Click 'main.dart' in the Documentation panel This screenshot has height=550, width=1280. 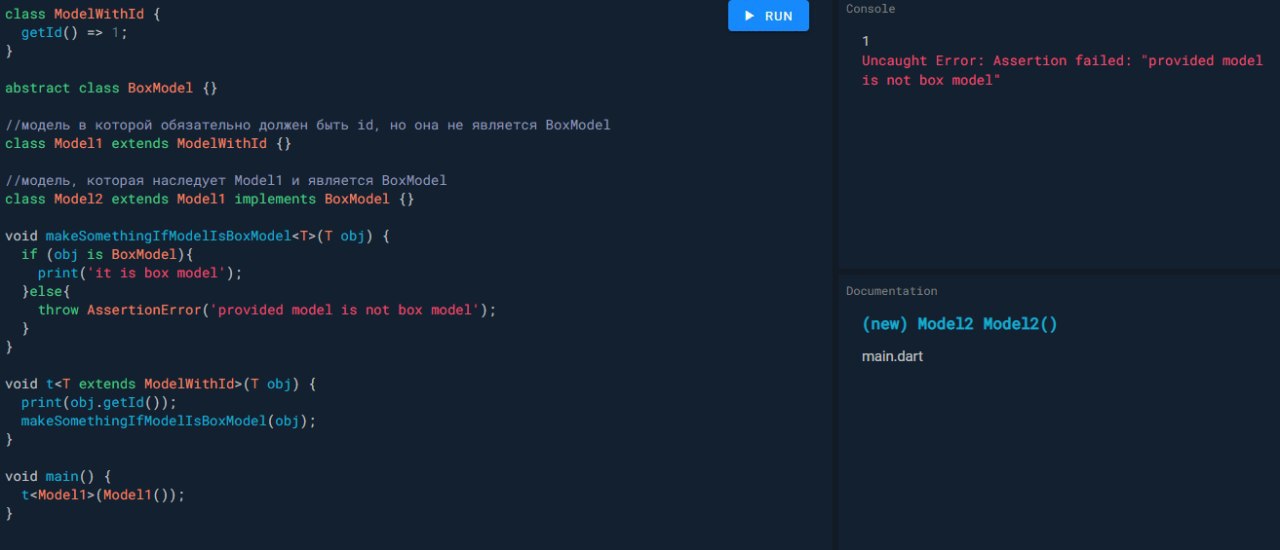click(x=892, y=356)
